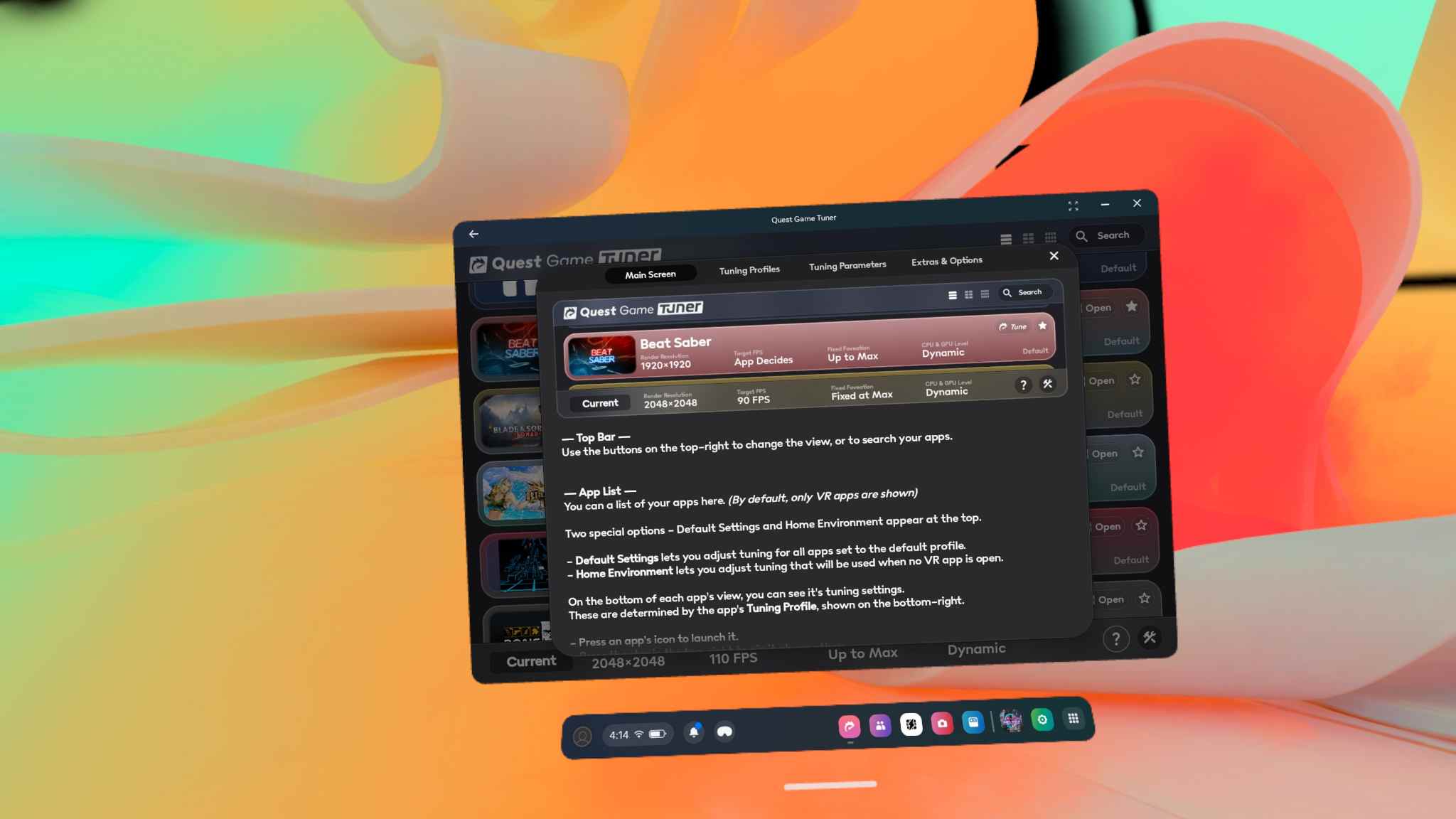Viewport: 1456px width, 819px height.
Task: Click the back arrow navigation button
Action: (473, 234)
